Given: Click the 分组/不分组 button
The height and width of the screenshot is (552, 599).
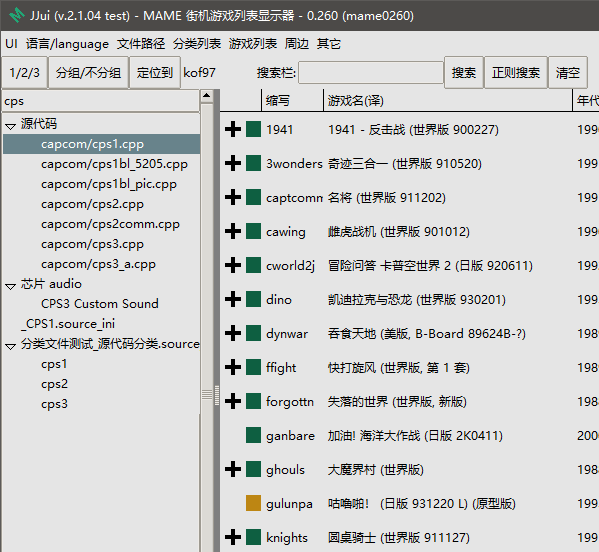Looking at the screenshot, I should click(x=88, y=72).
